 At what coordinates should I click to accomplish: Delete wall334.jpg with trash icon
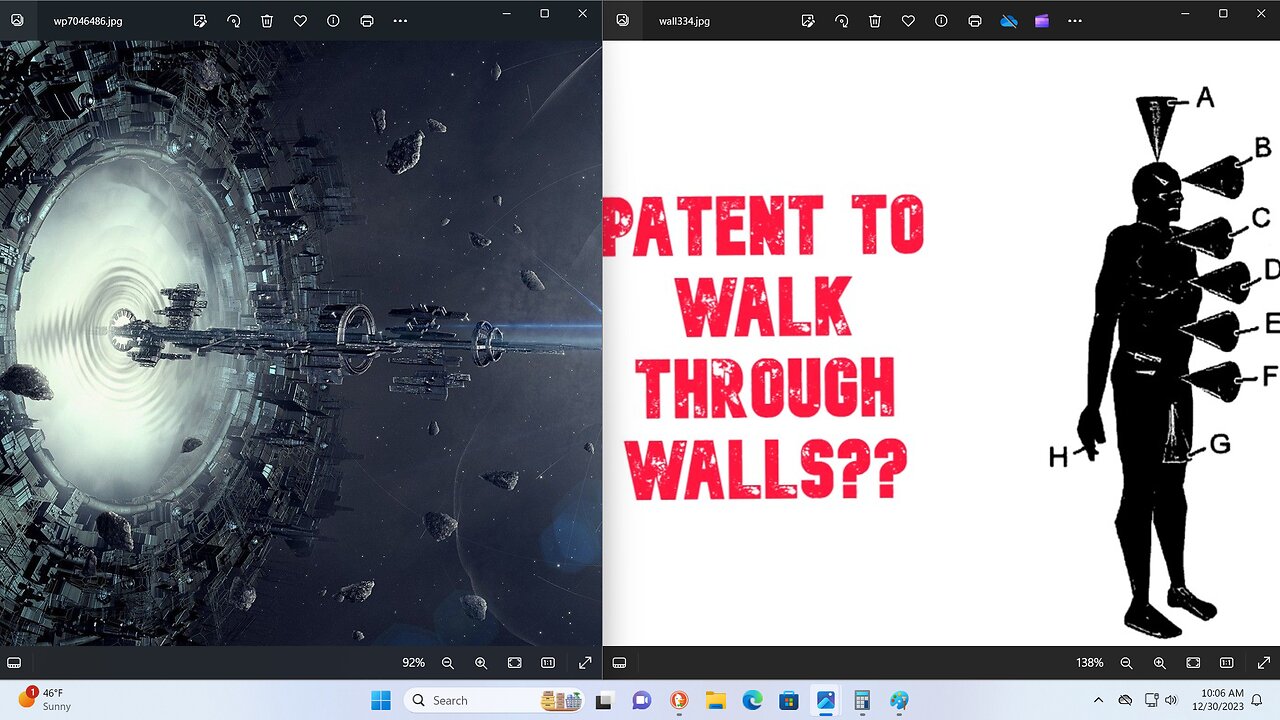tap(875, 20)
